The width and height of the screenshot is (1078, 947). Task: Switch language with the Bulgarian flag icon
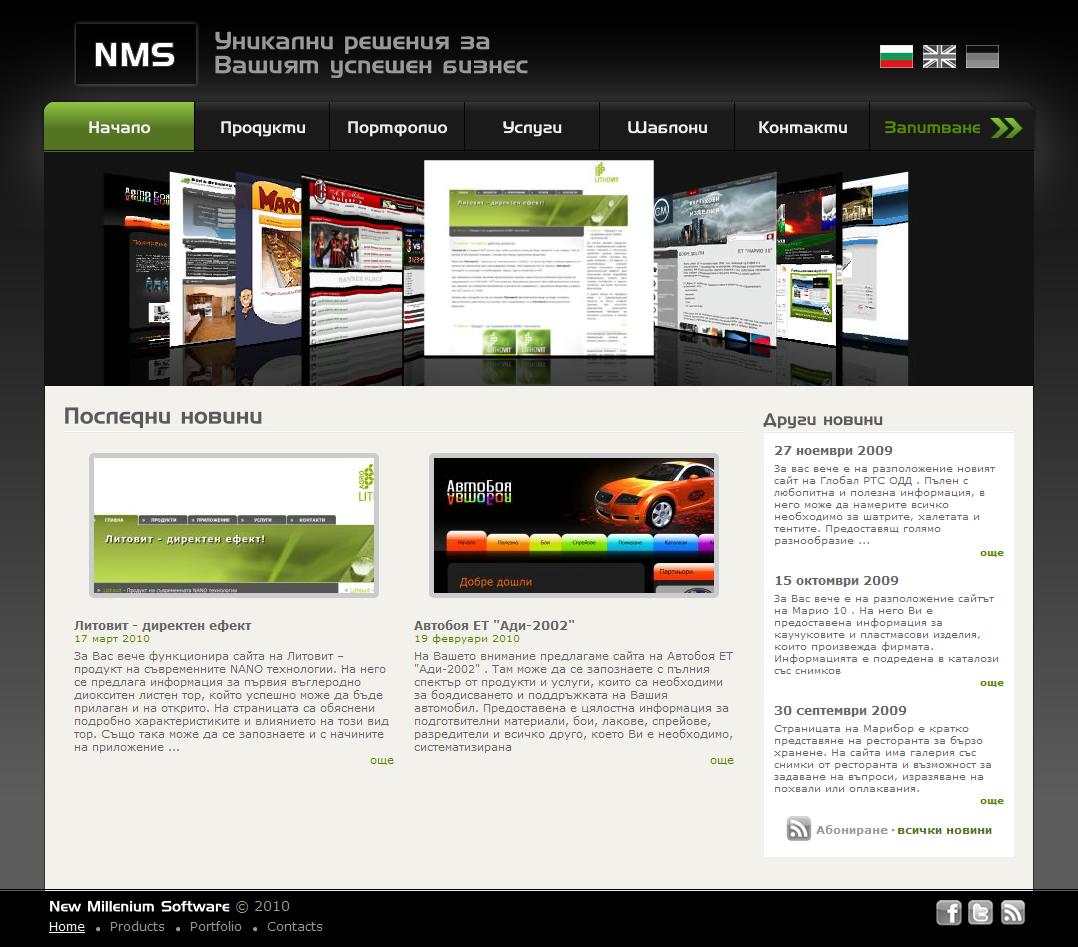896,57
